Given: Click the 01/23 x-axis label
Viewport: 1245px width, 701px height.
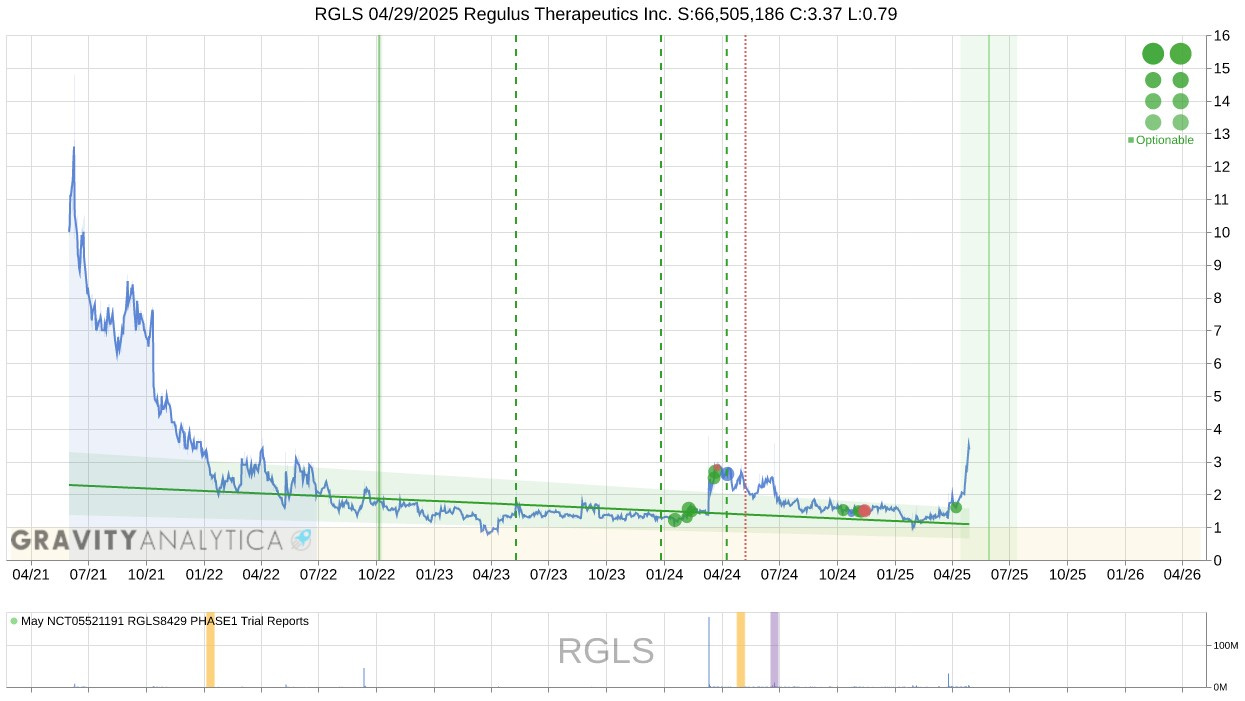Looking at the screenshot, I should [435, 575].
